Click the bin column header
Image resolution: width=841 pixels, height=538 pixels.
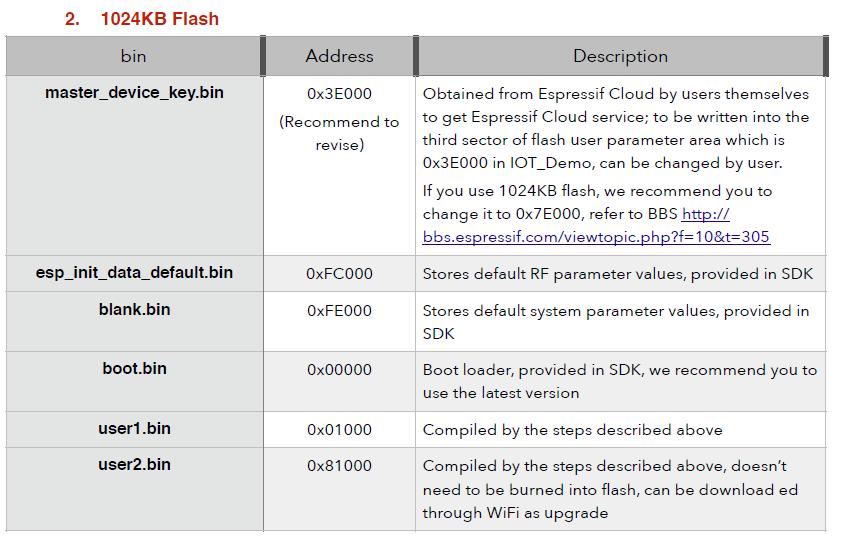click(134, 56)
